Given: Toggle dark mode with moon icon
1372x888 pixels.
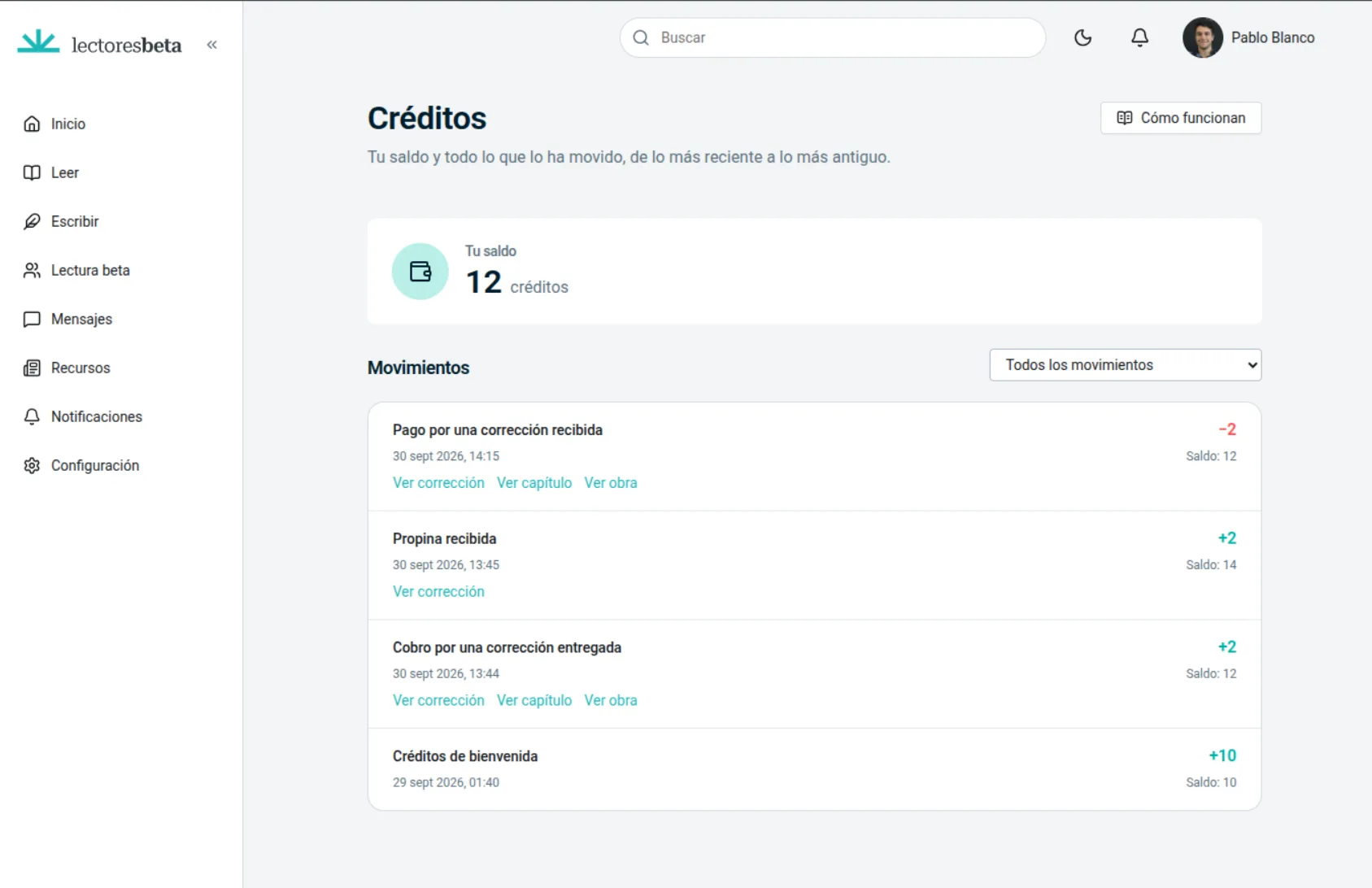Looking at the screenshot, I should click(1082, 37).
